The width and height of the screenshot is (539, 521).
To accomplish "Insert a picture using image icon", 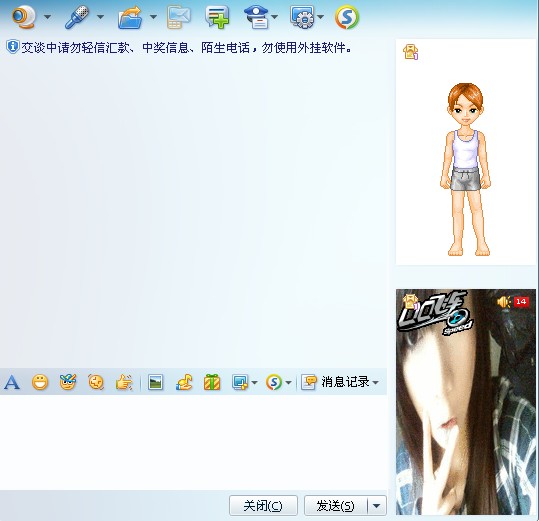I will [155, 382].
